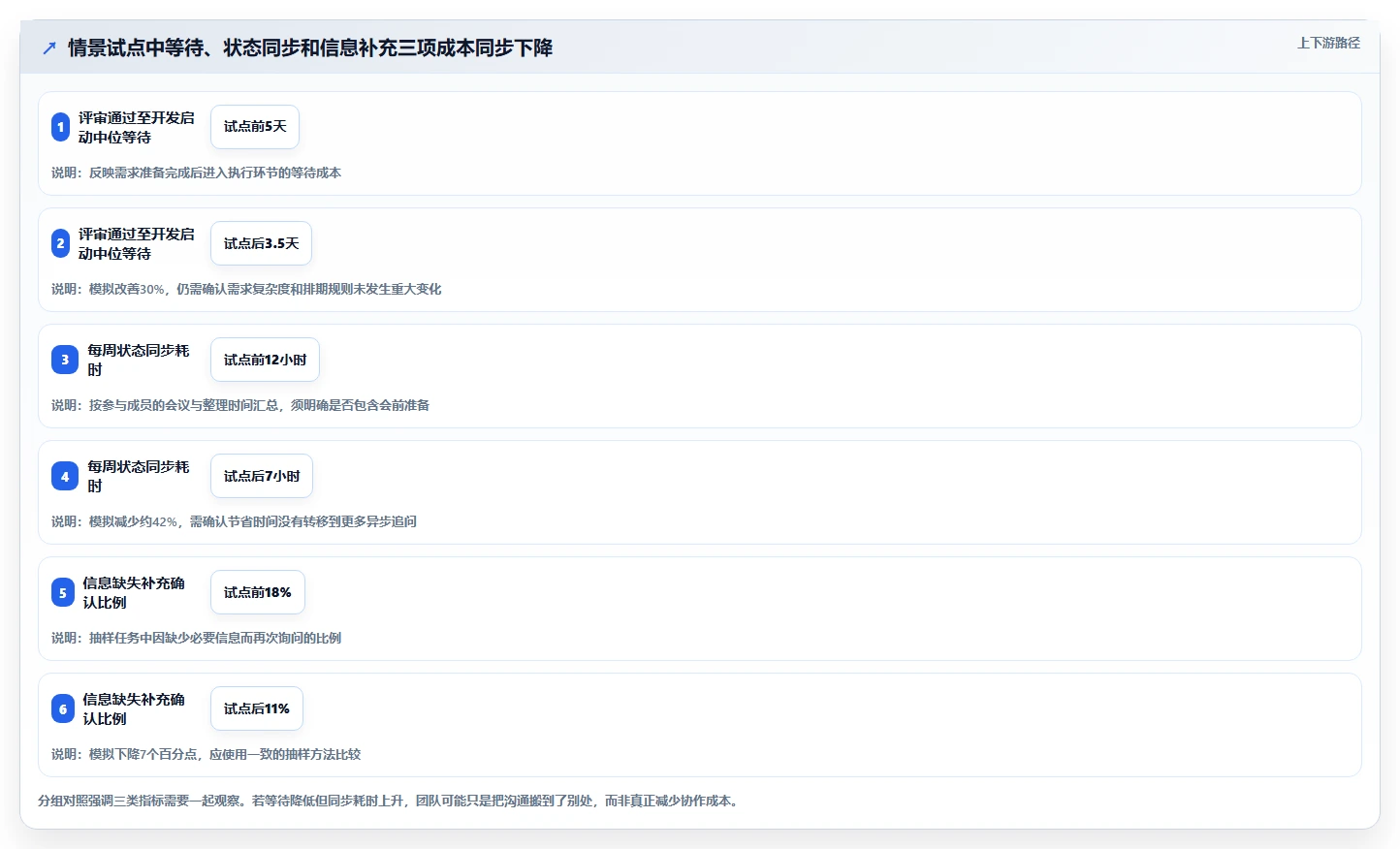Click the number 4 badge
Viewport: 1400px width, 849px height.
tap(65, 476)
